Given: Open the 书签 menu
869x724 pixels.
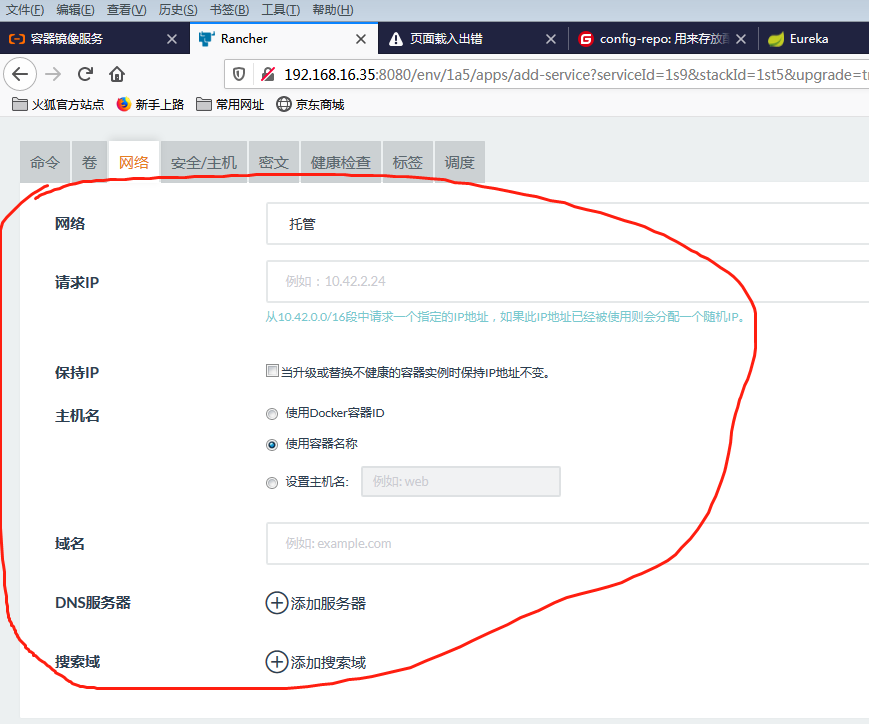Looking at the screenshot, I should pos(230,9).
